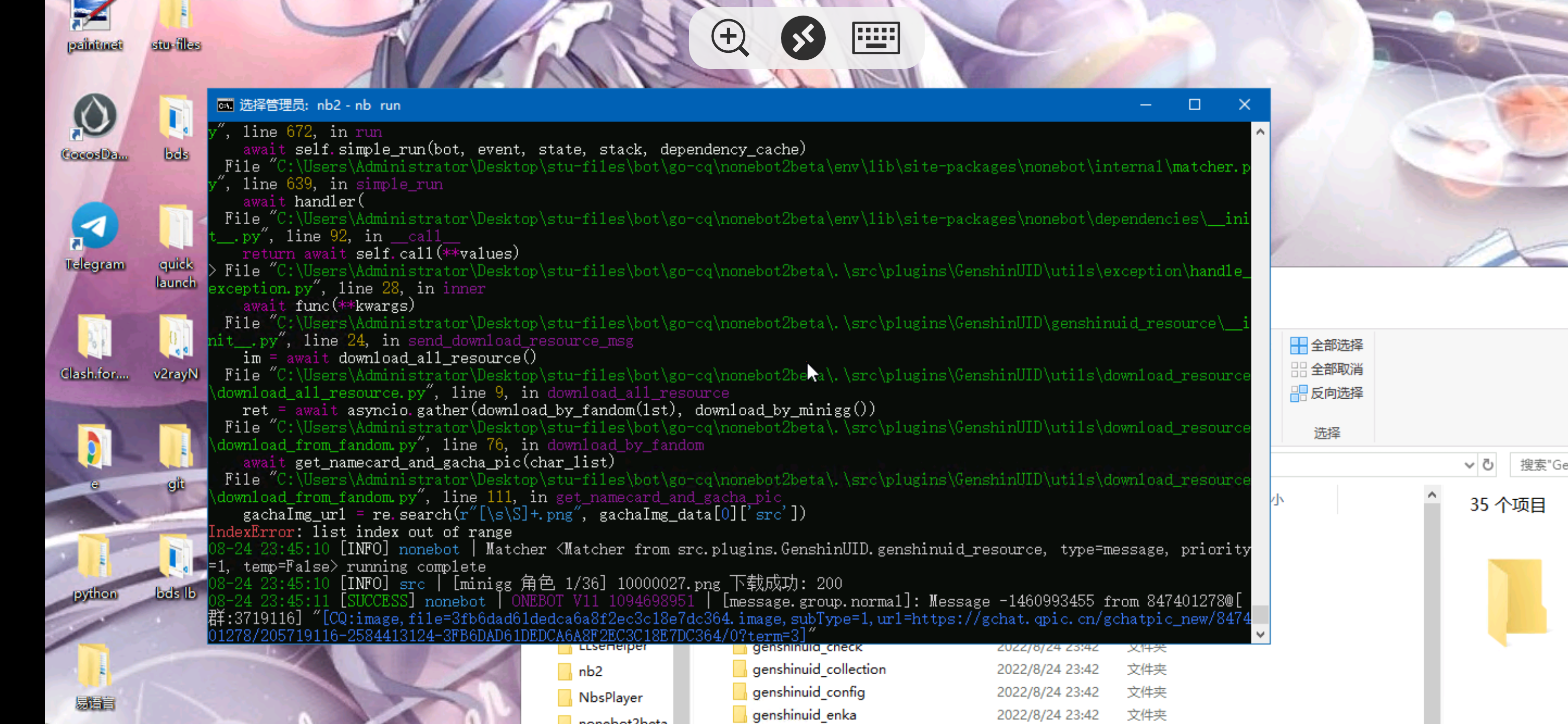
Task: Open the v2rayN folder
Action: click(176, 346)
